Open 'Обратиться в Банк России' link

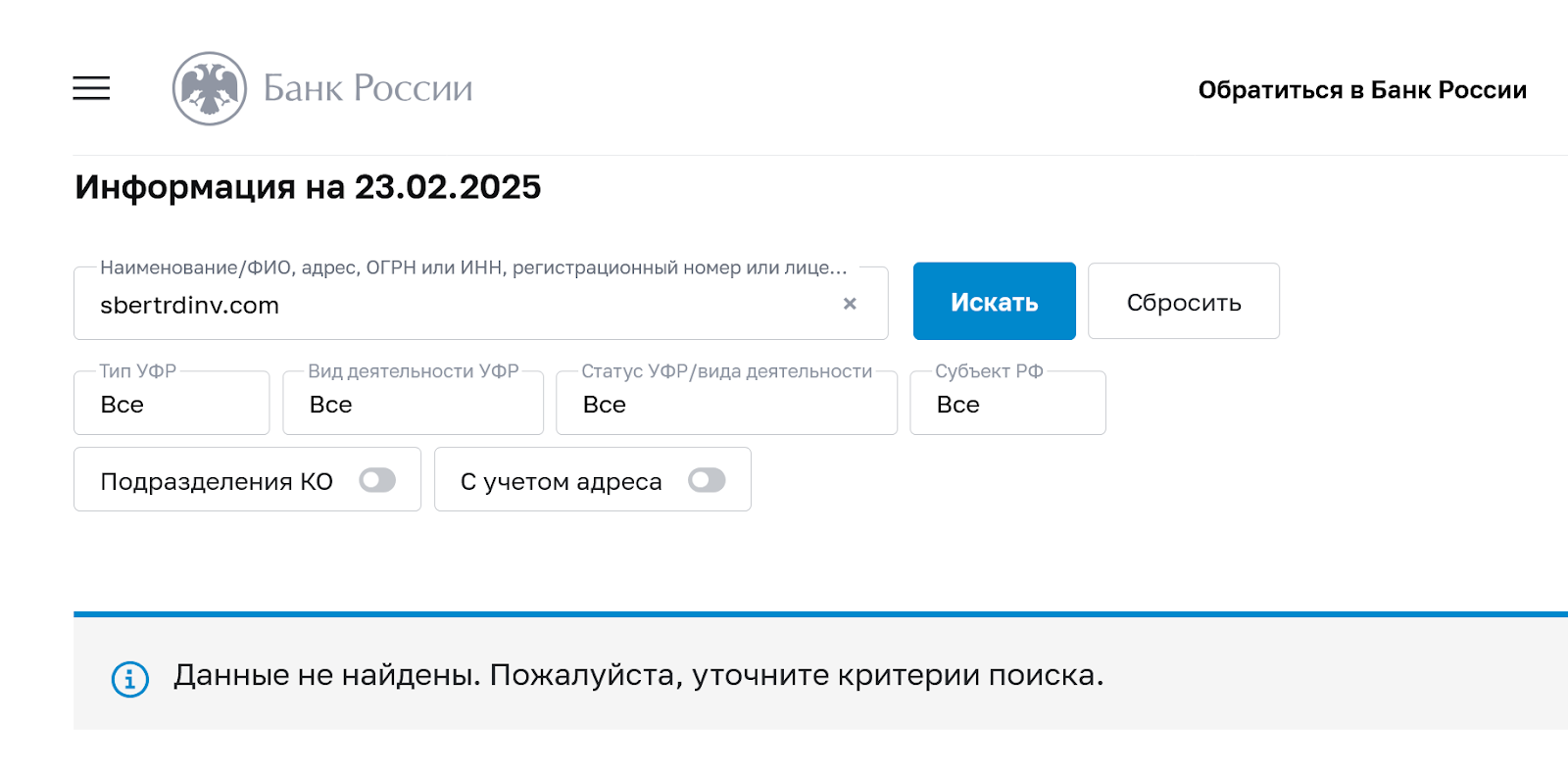(x=1361, y=90)
